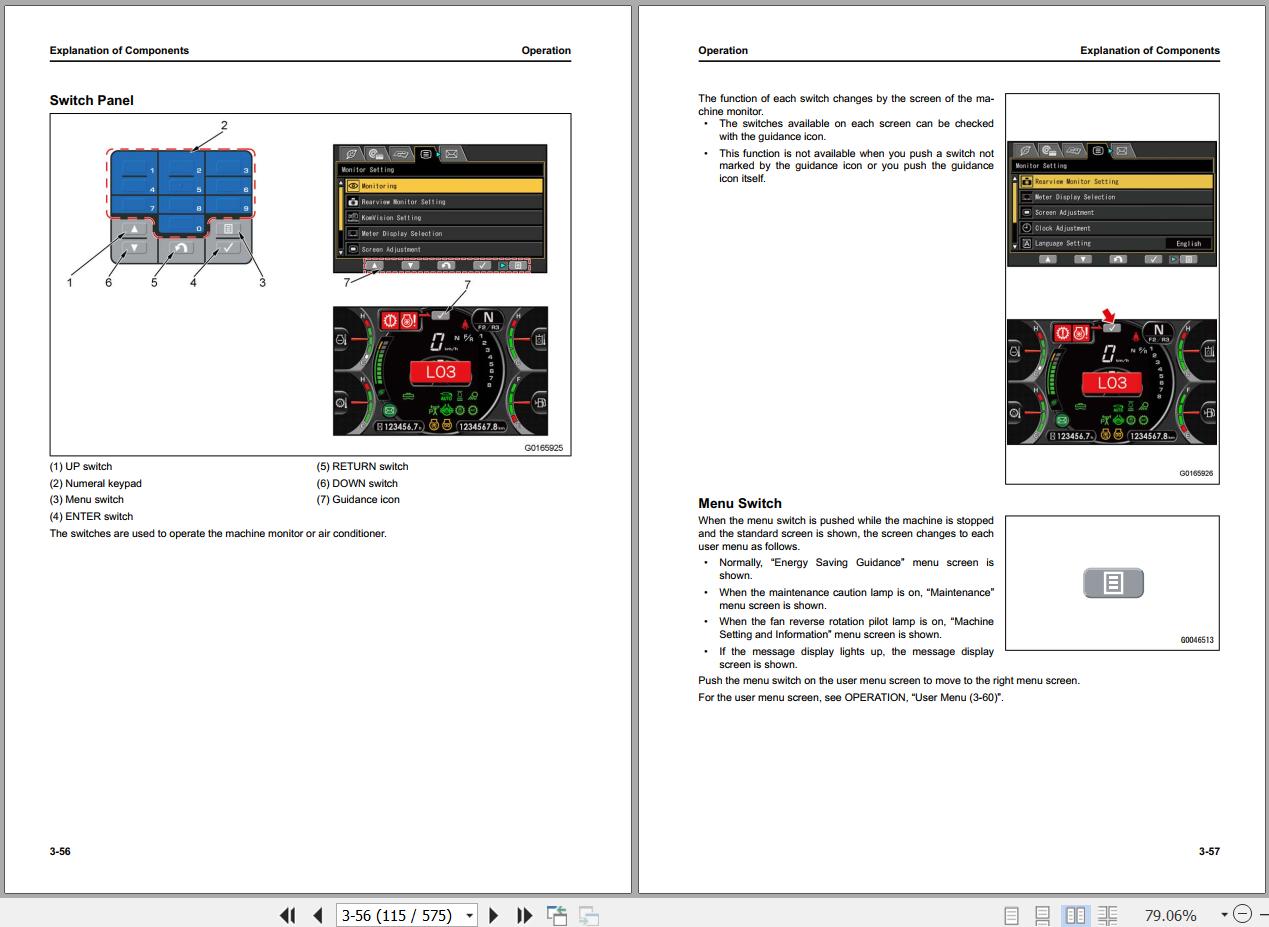Go to the previous page
Screen dimensions: 1269x927
pos(318,915)
